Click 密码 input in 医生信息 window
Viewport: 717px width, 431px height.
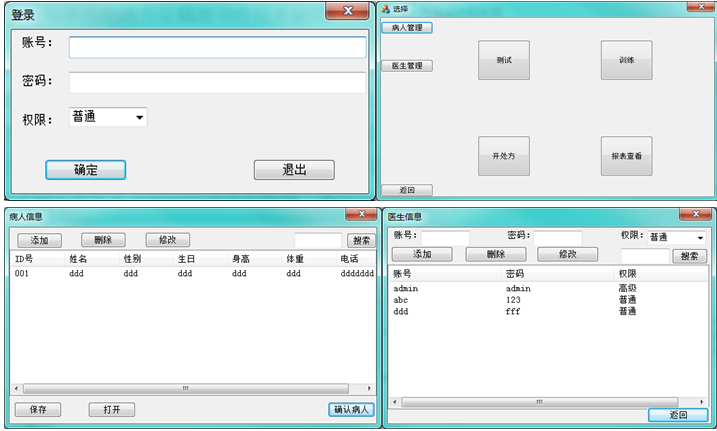[557, 238]
